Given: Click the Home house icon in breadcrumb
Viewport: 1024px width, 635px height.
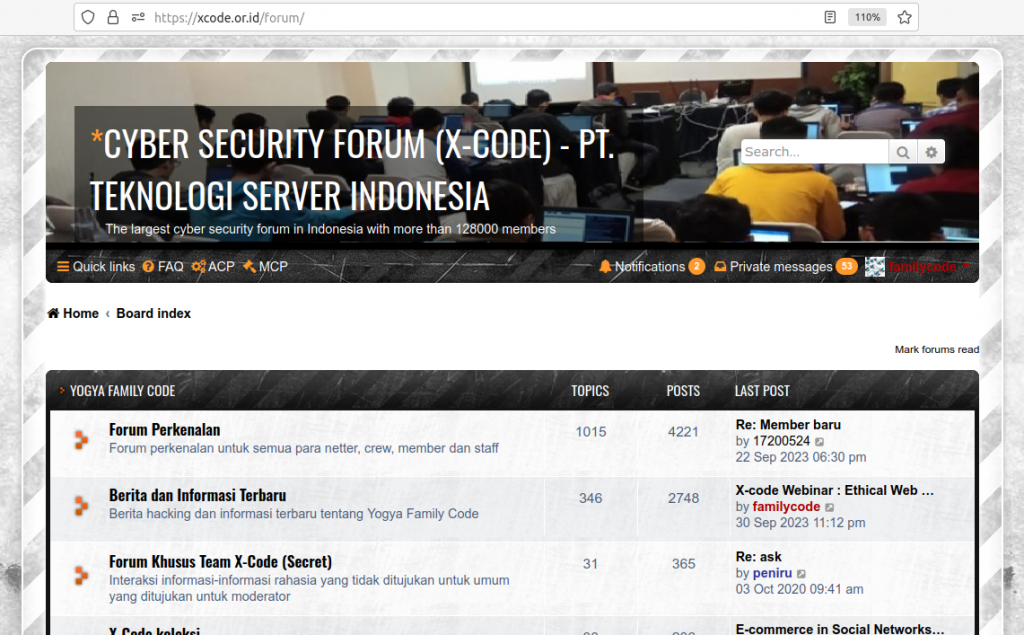Looking at the screenshot, I should click(x=54, y=314).
